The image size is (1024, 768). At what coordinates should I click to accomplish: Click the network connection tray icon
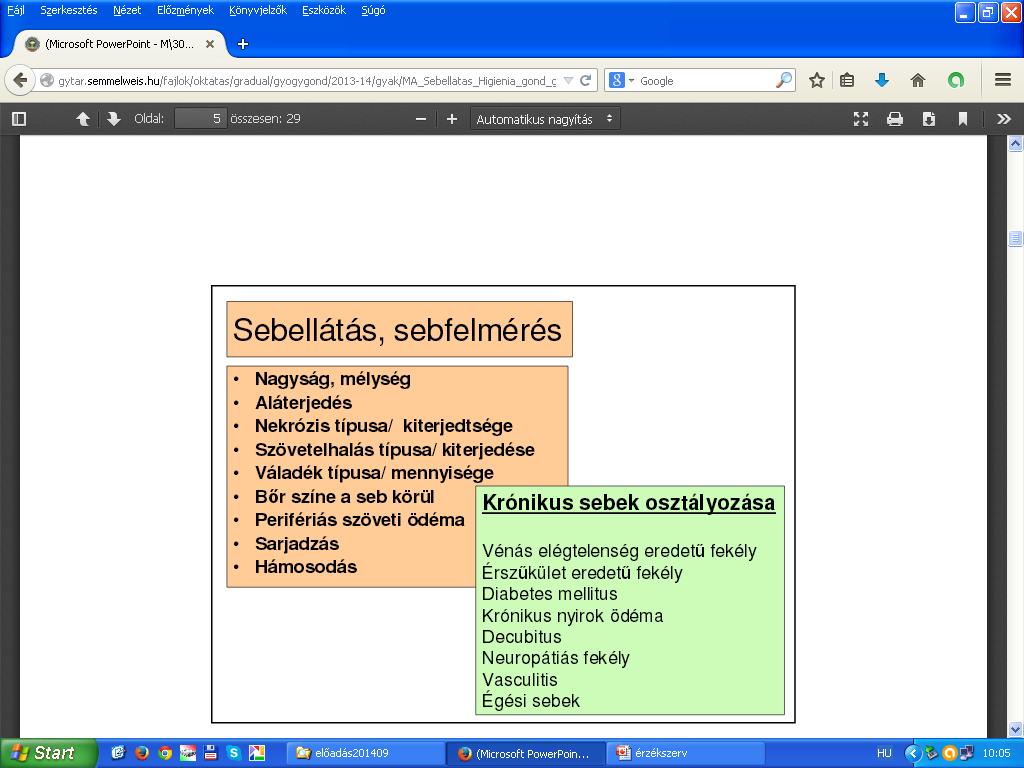click(x=967, y=753)
